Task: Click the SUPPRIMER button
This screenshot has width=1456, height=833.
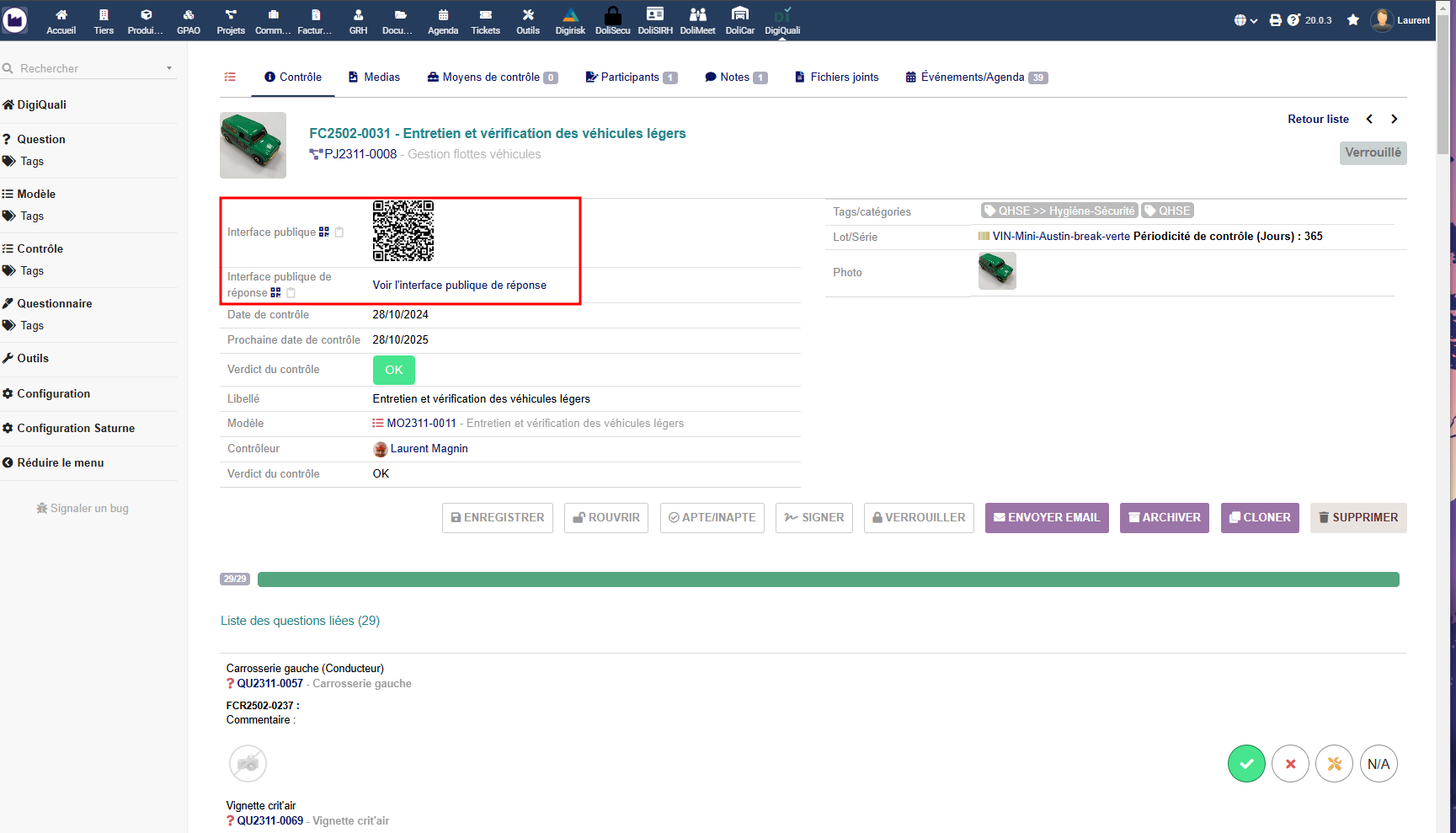Action: (x=1358, y=518)
